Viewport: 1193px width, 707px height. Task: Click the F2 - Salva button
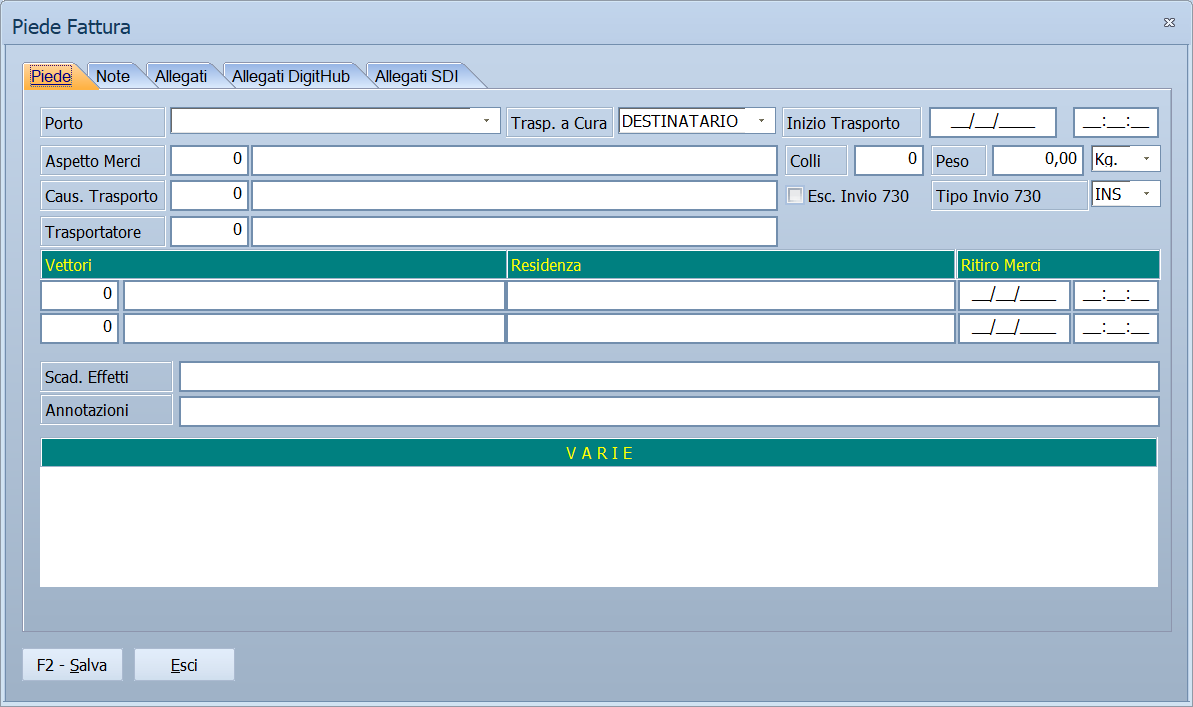pyautogui.click(x=72, y=664)
